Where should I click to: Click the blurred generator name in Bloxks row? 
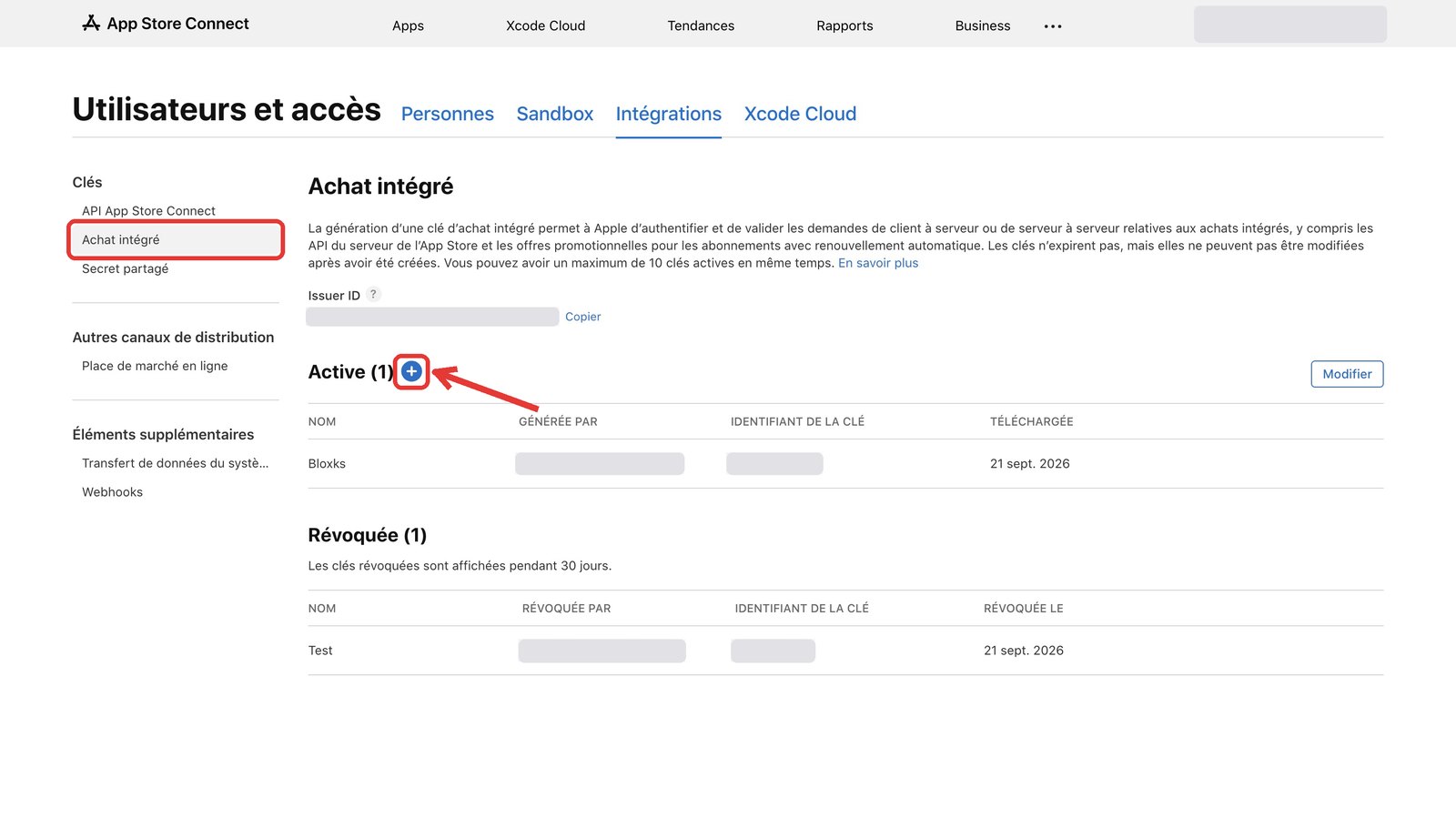[600, 464]
